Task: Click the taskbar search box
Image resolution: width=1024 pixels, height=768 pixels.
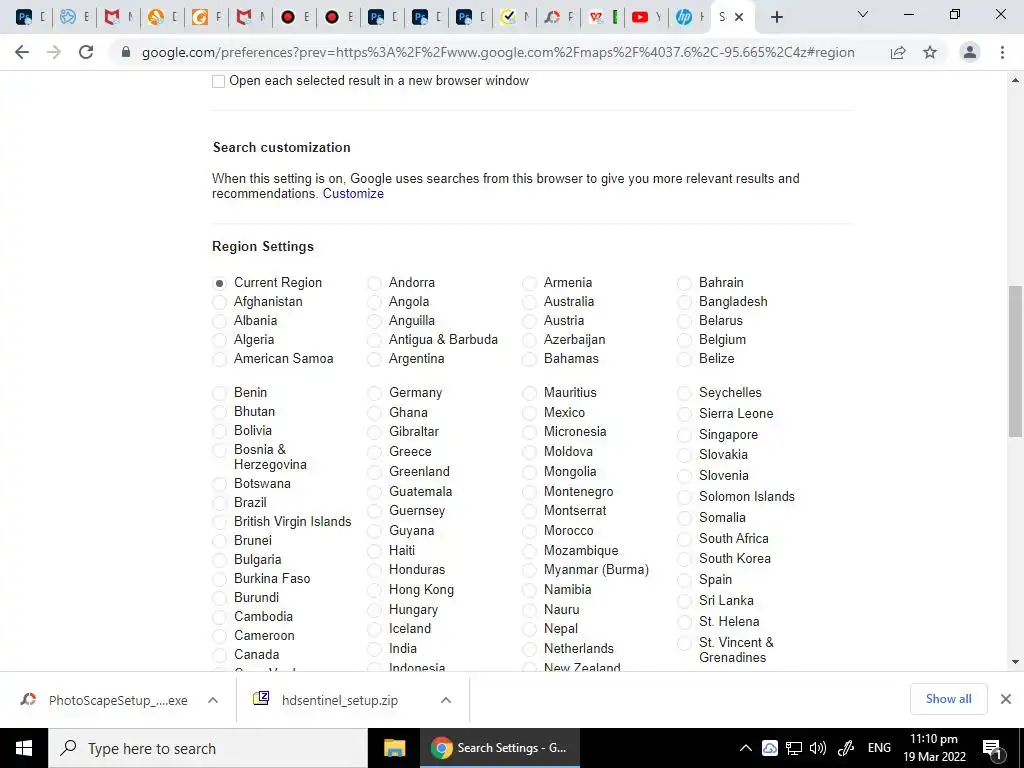Action: 208,748
